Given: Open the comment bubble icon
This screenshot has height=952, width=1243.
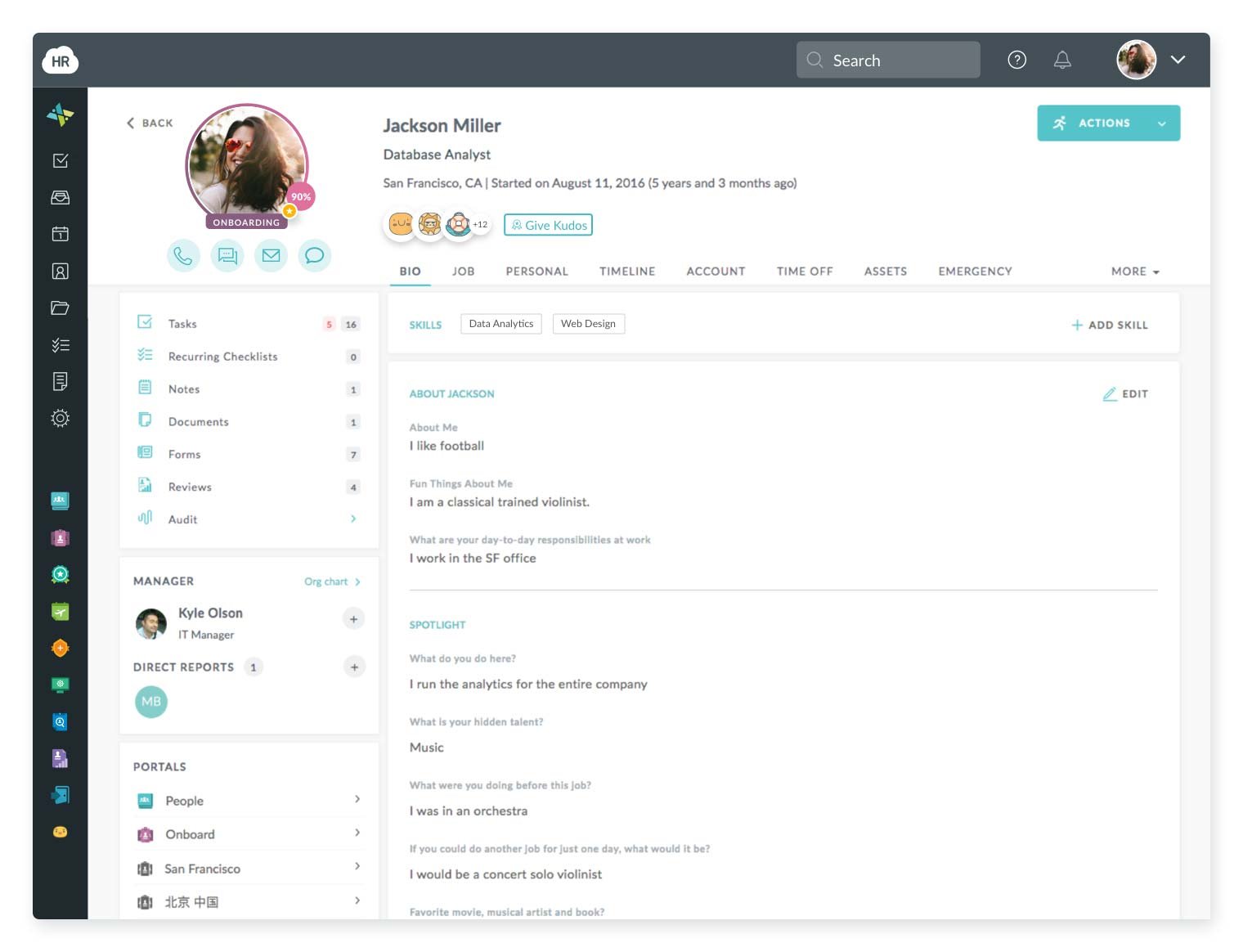Looking at the screenshot, I should tap(315, 255).
